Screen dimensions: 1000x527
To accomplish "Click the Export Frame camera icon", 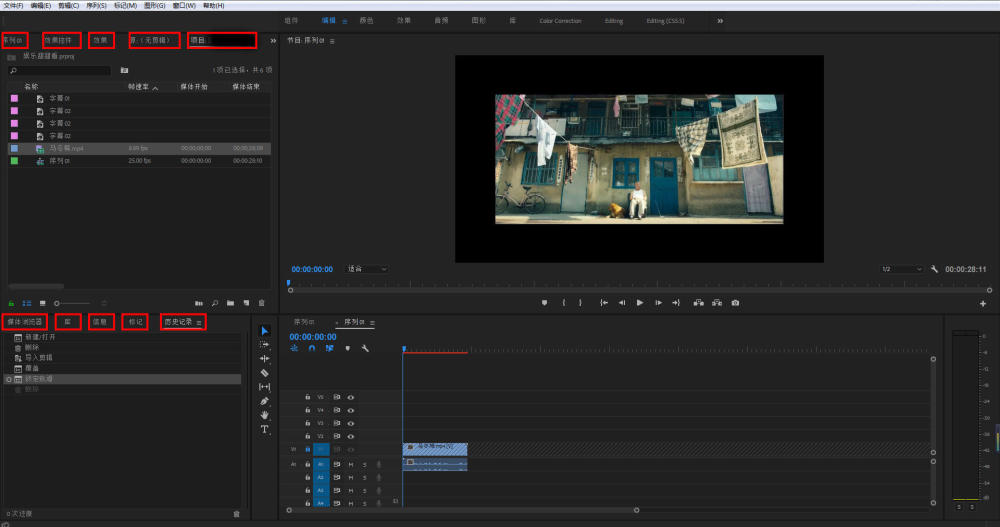I will click(735, 302).
